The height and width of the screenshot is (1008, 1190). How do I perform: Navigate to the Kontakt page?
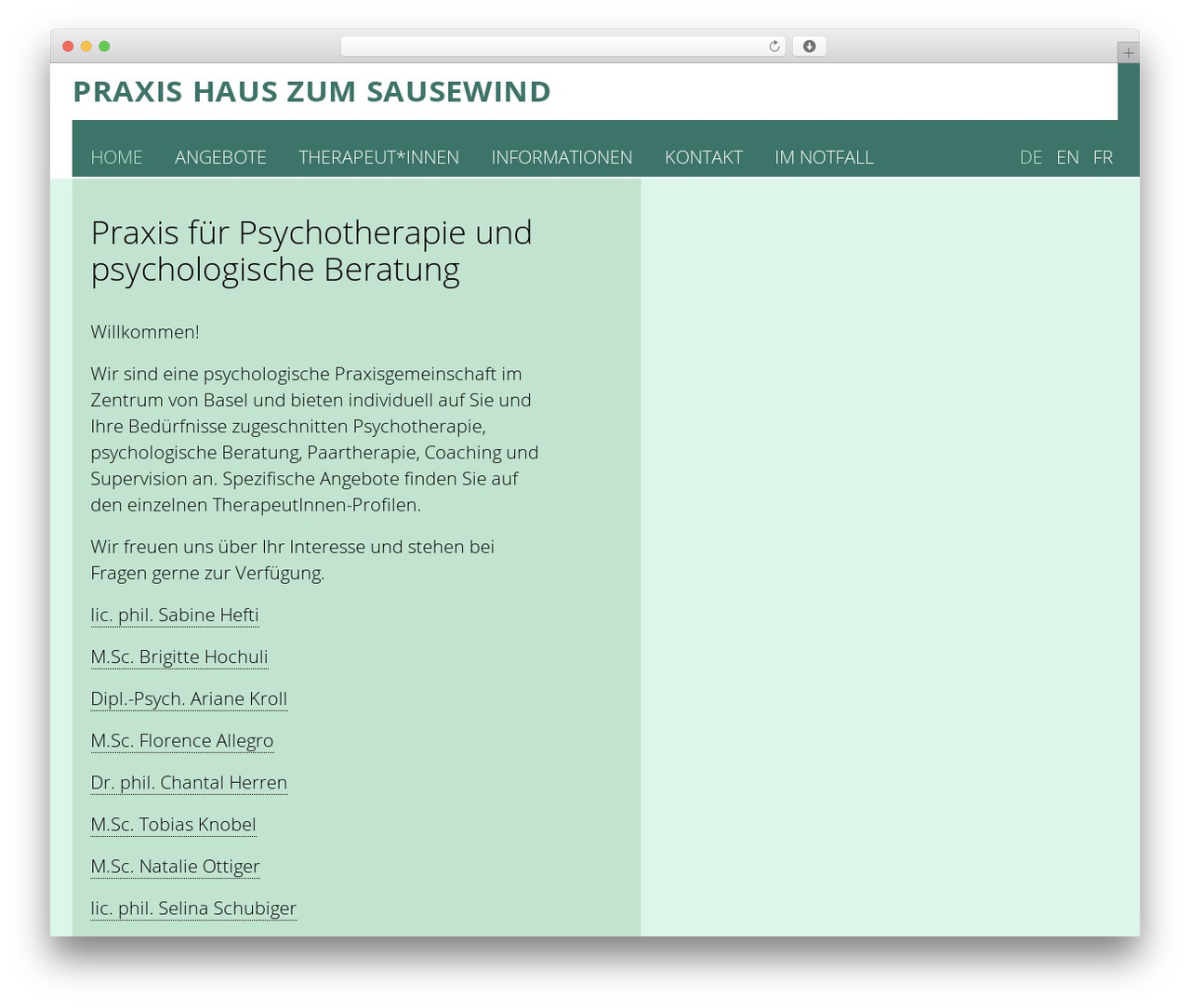pos(704,157)
